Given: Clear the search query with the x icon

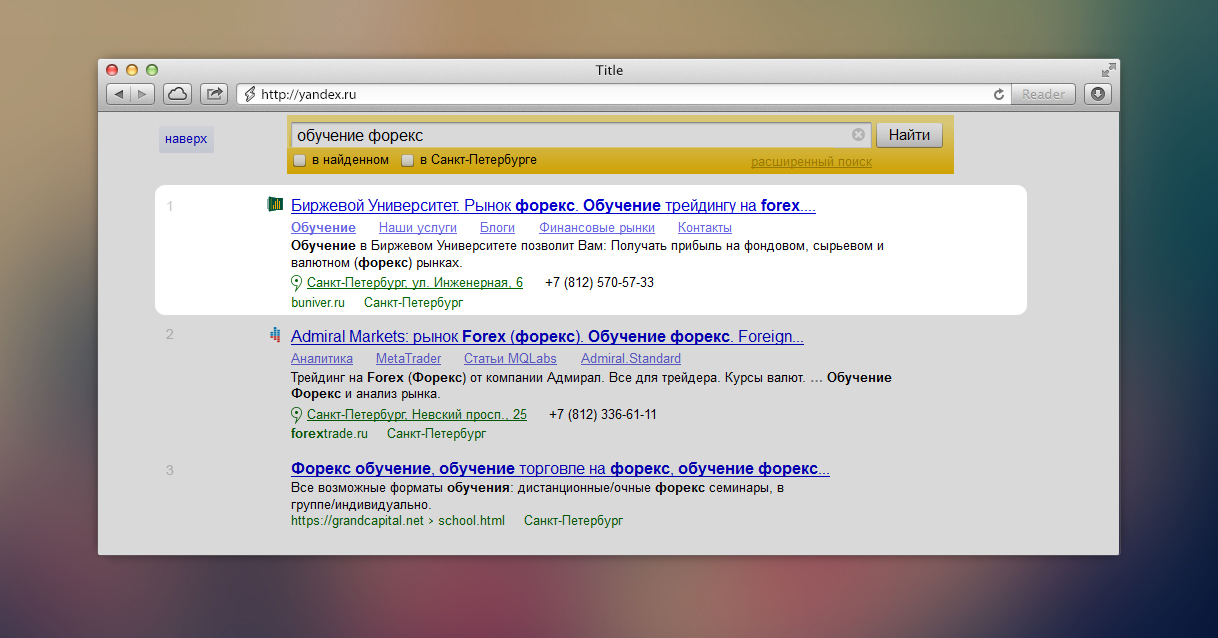Looking at the screenshot, I should 858,135.
